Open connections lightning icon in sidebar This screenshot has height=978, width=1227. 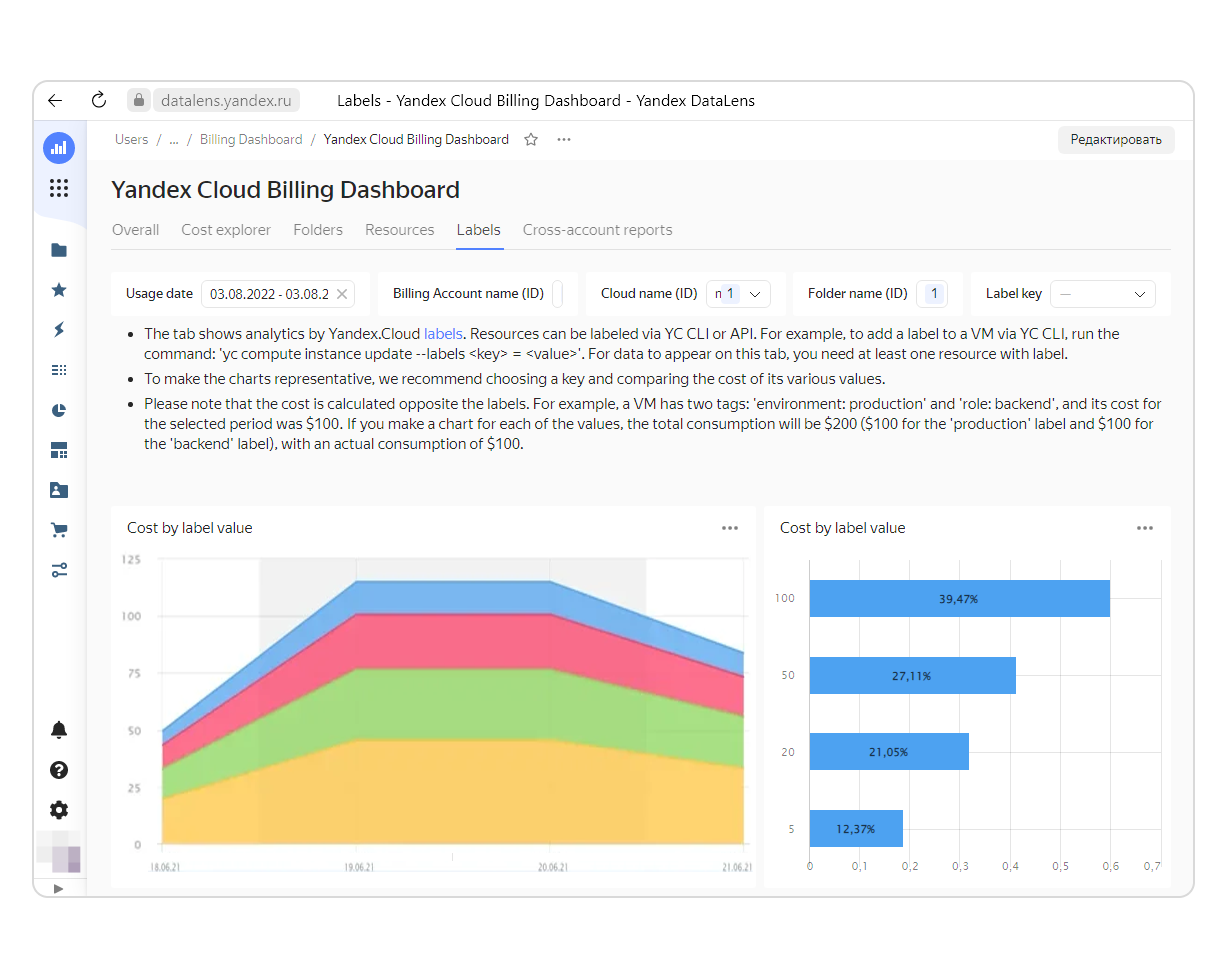coord(59,330)
